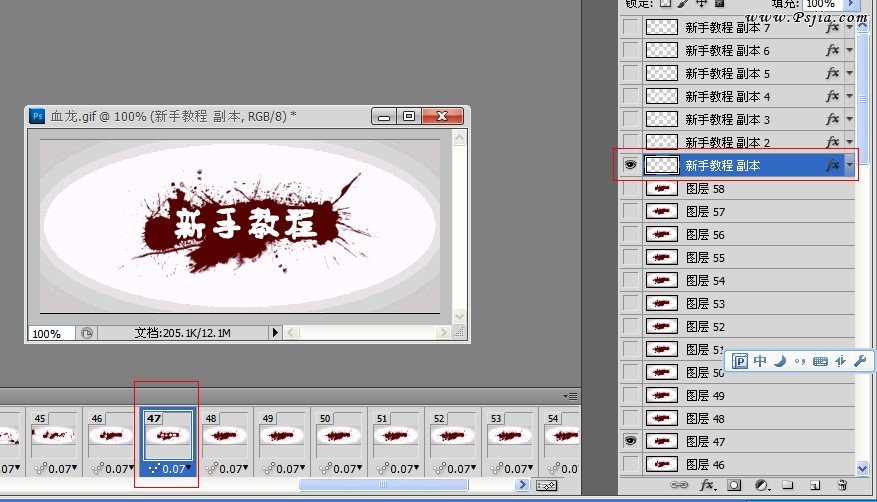
Task: Toggle IME Chinese mode 中 icon
Action: click(760, 361)
